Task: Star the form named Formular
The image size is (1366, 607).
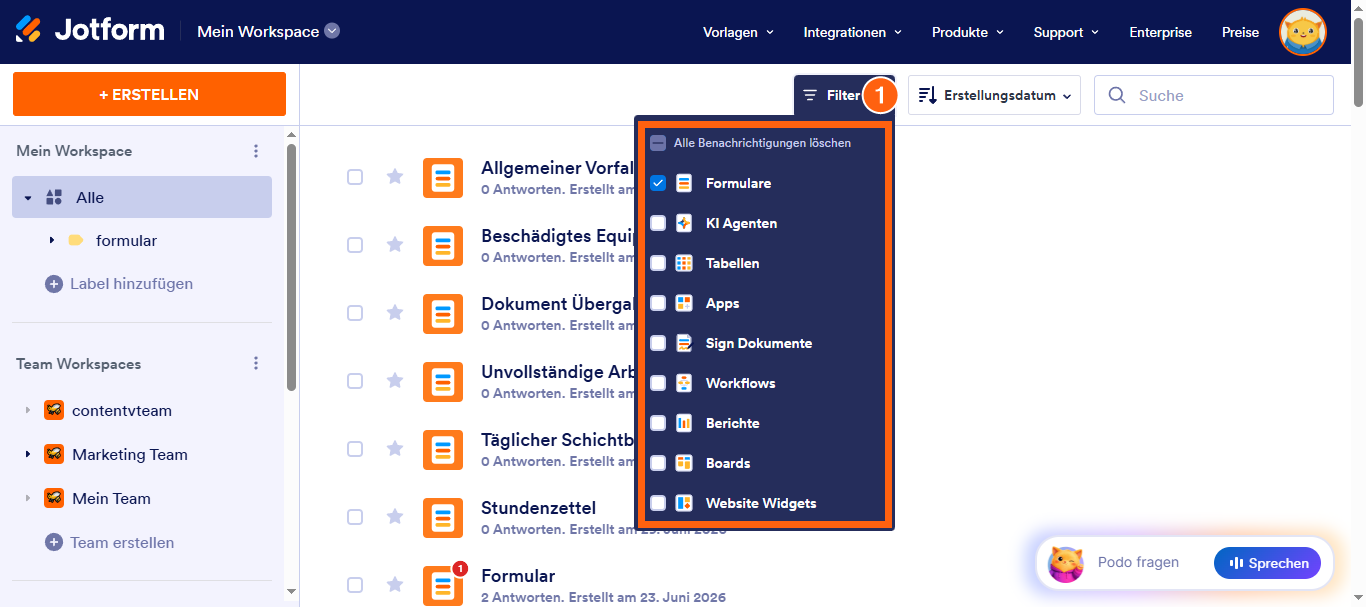Action: click(x=395, y=585)
